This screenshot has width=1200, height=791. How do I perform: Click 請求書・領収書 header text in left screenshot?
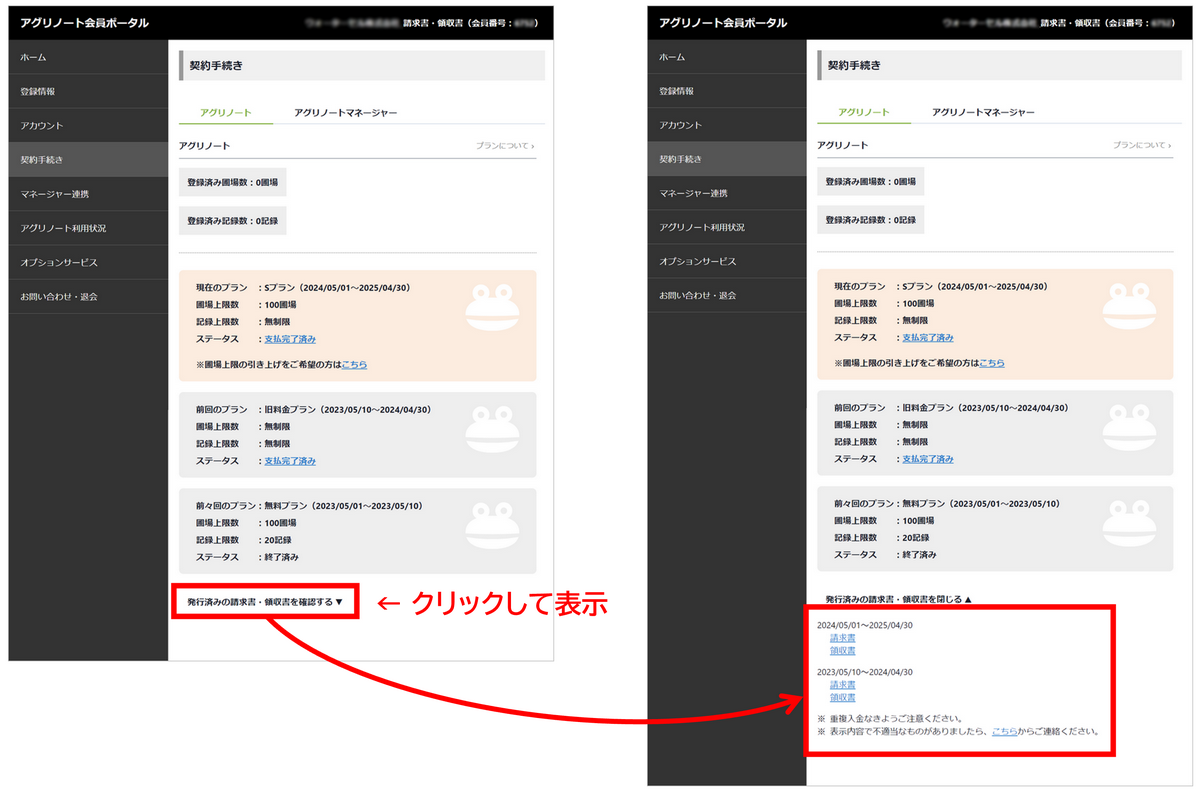click(434, 22)
